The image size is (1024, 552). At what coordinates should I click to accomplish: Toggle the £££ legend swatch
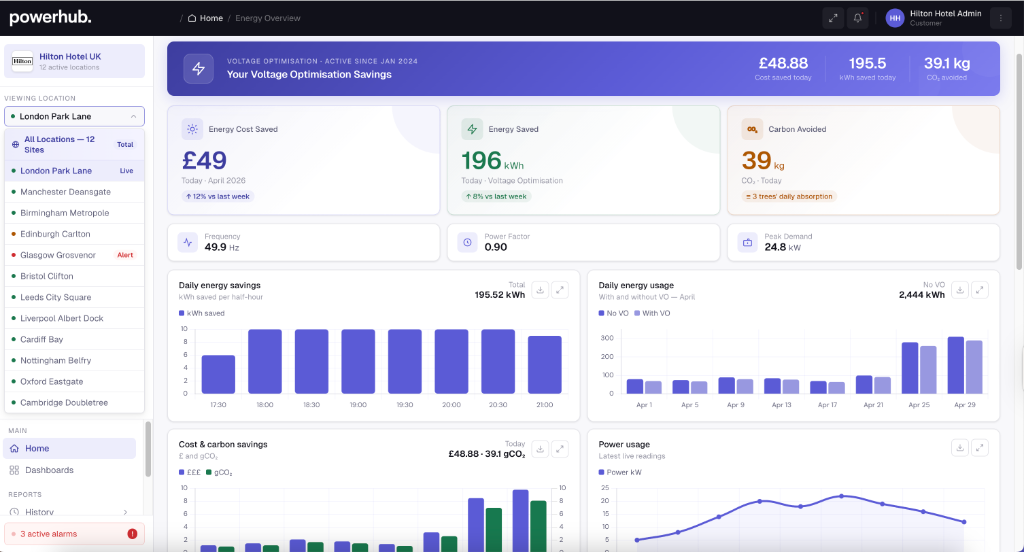coord(182,472)
